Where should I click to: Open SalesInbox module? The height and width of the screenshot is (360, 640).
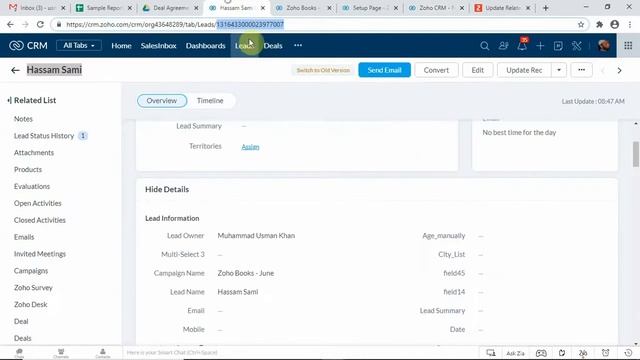(158, 46)
